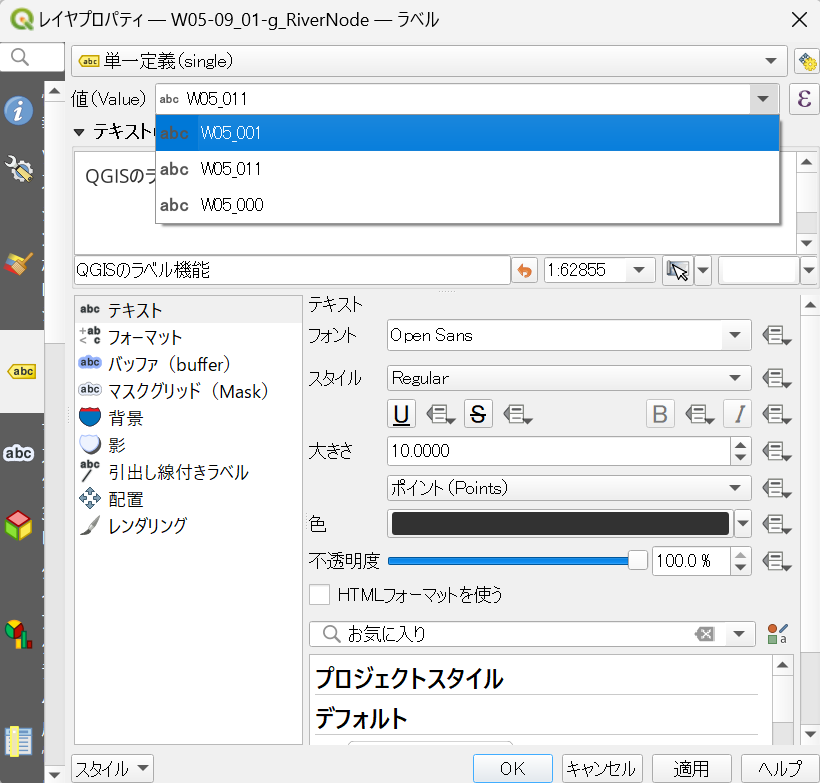
Task: Open the color picker dropdown arrow
Action: click(743, 524)
